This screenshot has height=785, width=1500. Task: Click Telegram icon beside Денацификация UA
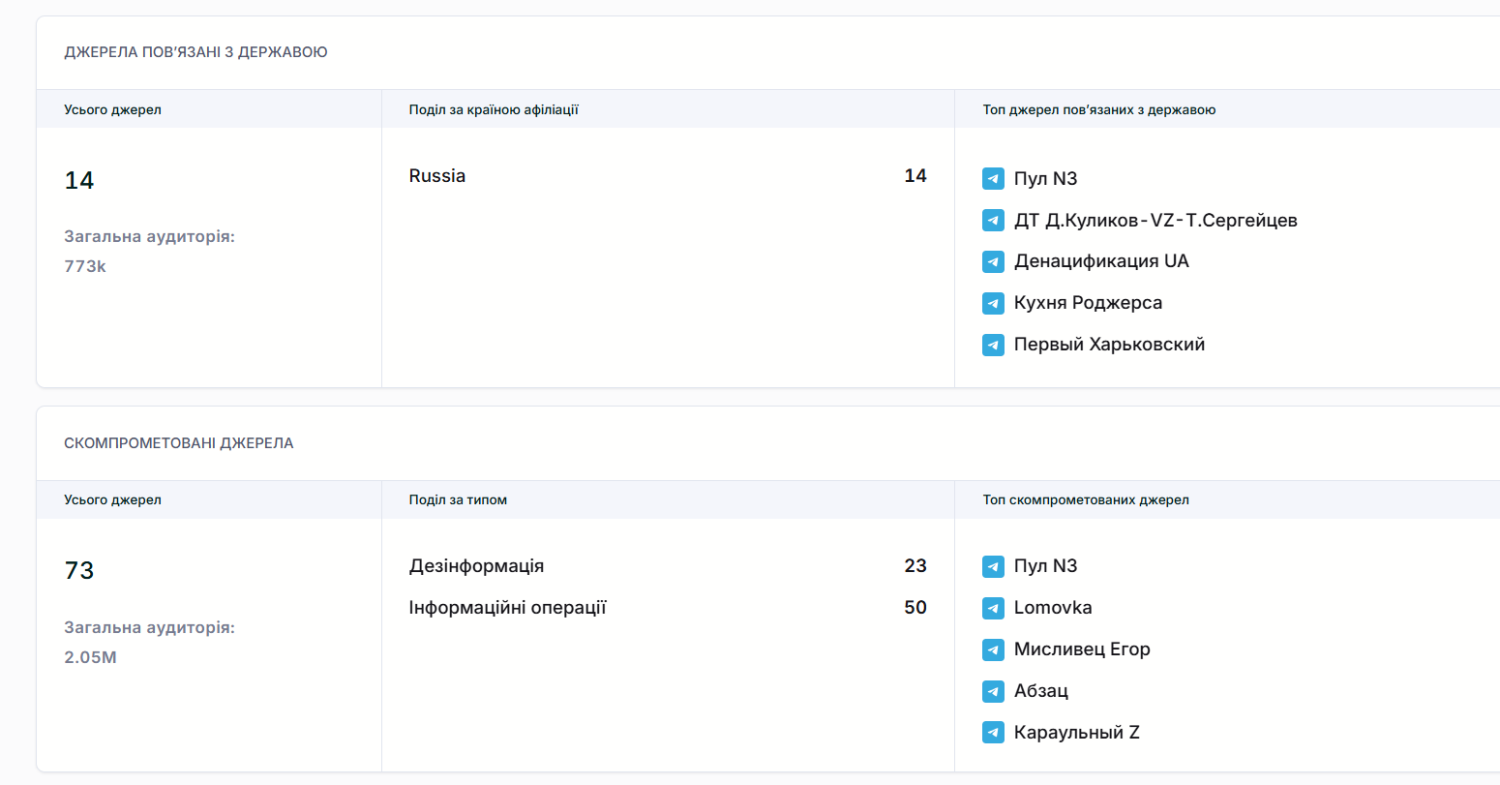(992, 262)
